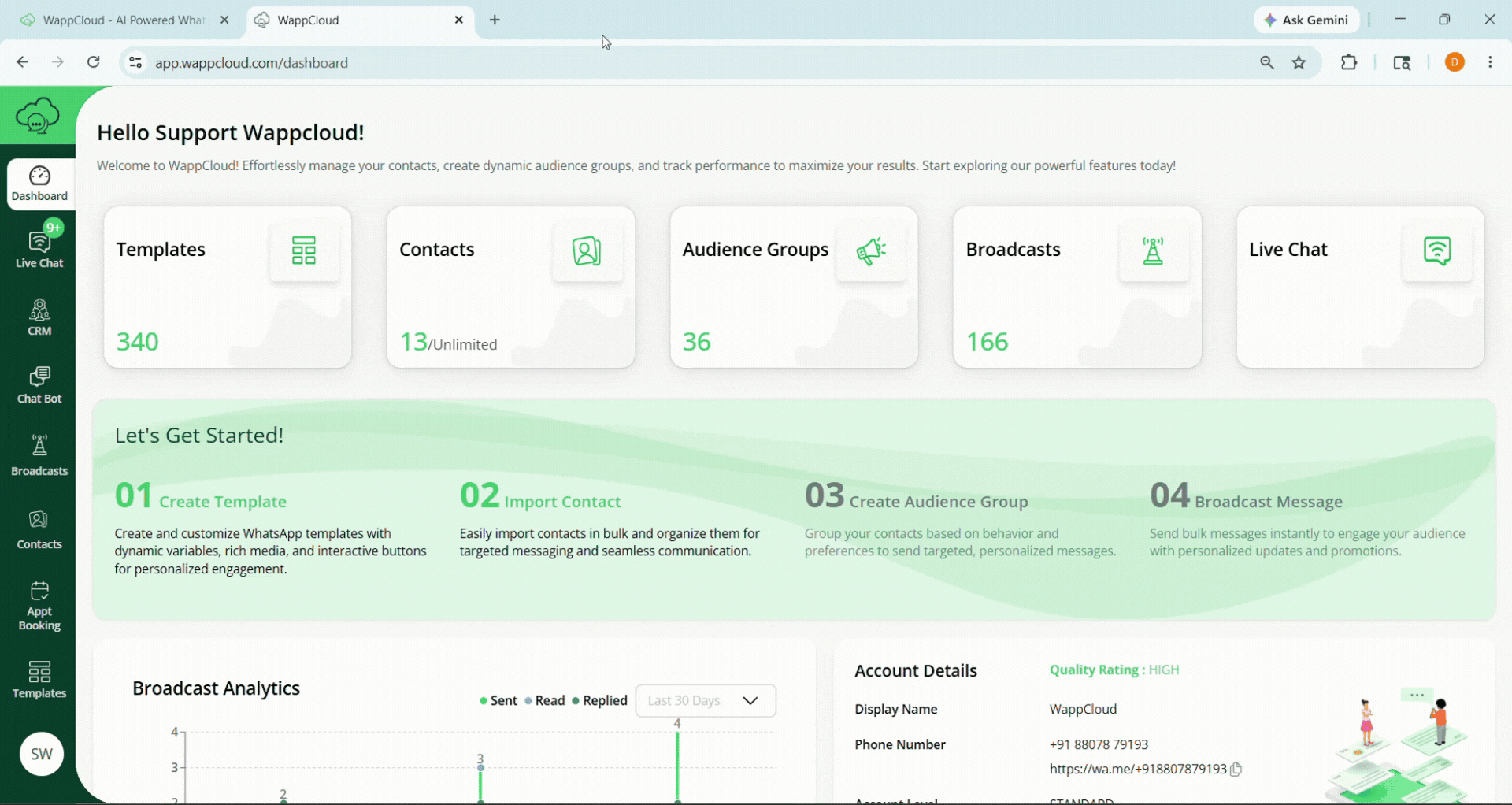Open the CRM section in the sidebar
1512x805 pixels.
[x=39, y=317]
